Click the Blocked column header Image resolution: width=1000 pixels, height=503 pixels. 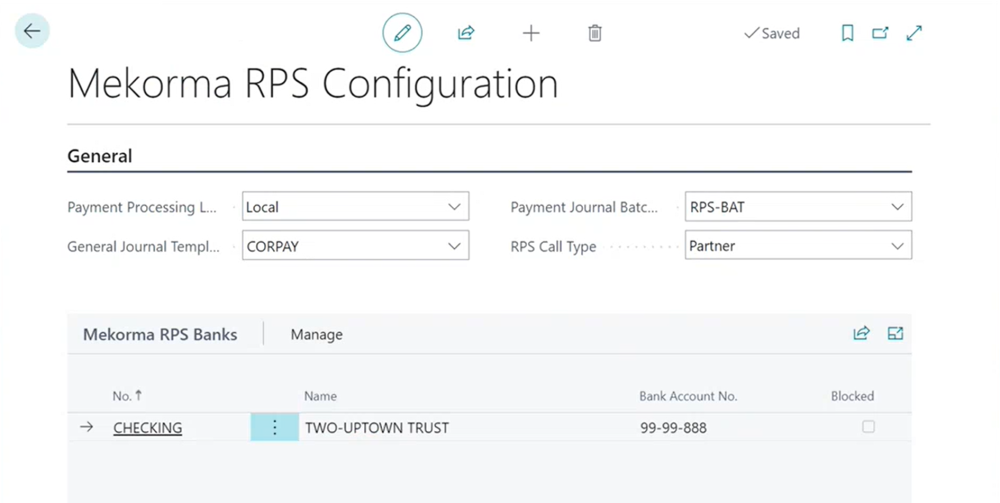852,396
